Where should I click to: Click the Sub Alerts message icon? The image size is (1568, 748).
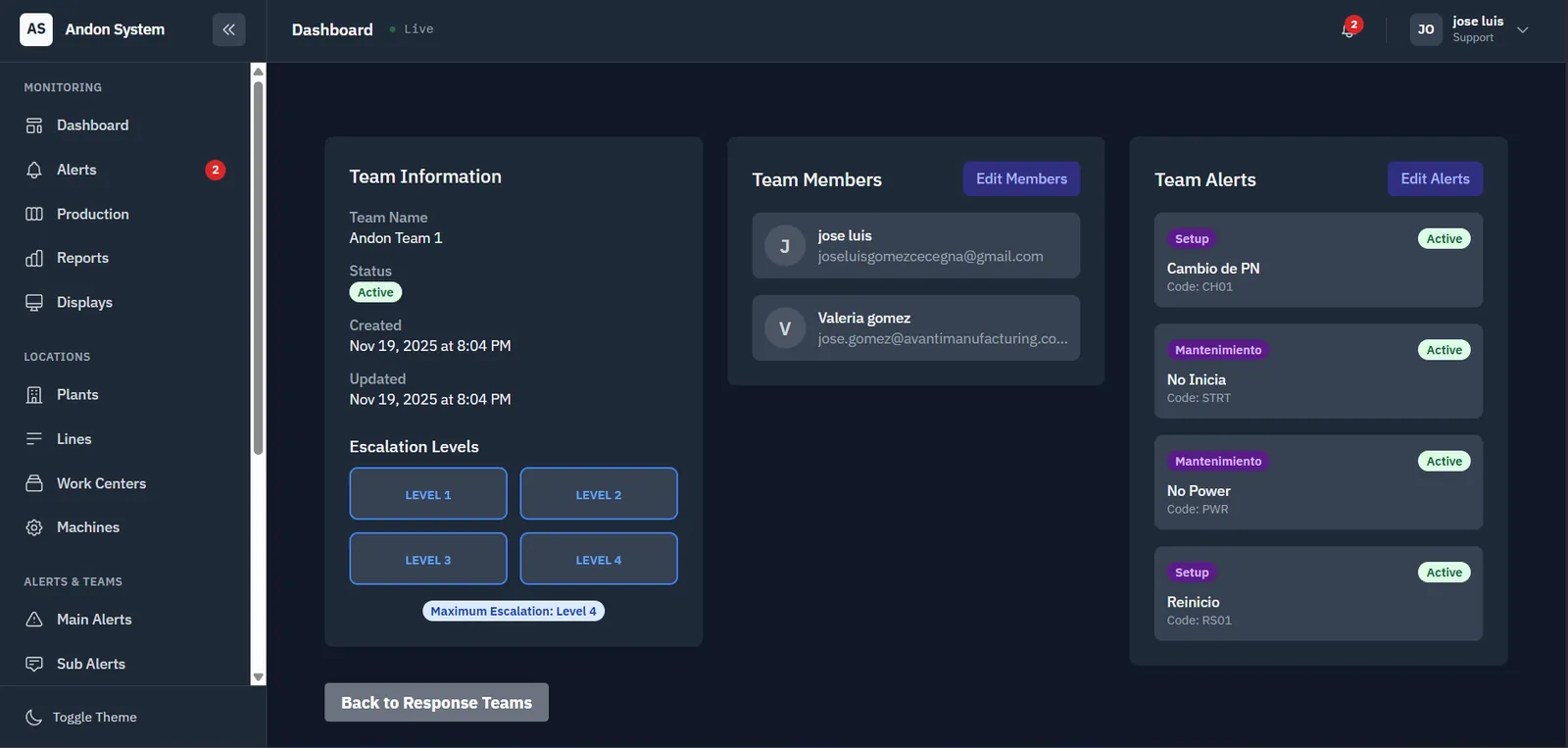(34, 664)
